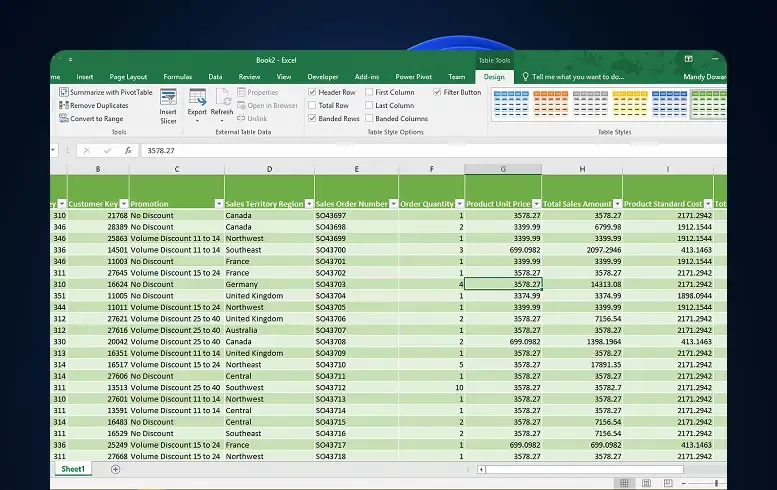Switch to the Power Pivot tab
The image size is (777, 490).
click(414, 76)
